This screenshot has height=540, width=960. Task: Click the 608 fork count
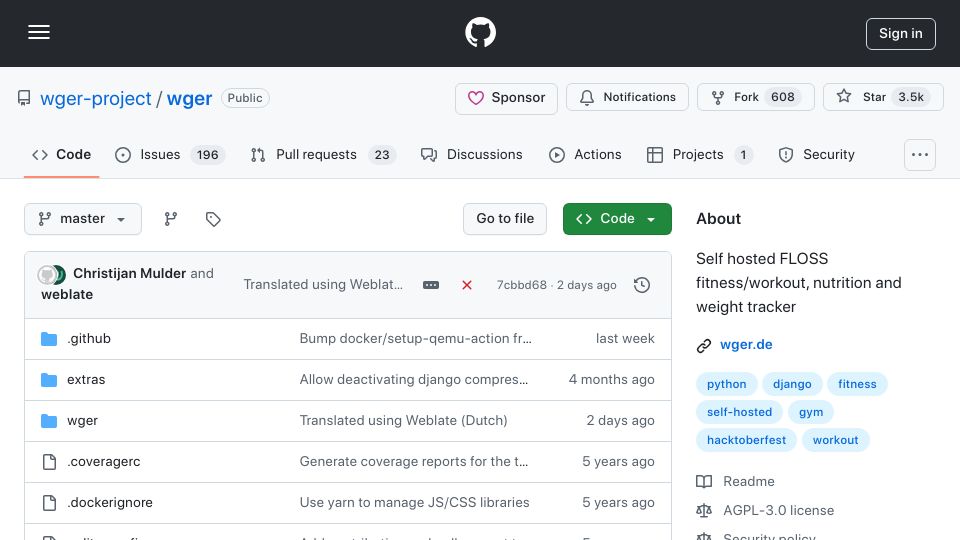782,97
